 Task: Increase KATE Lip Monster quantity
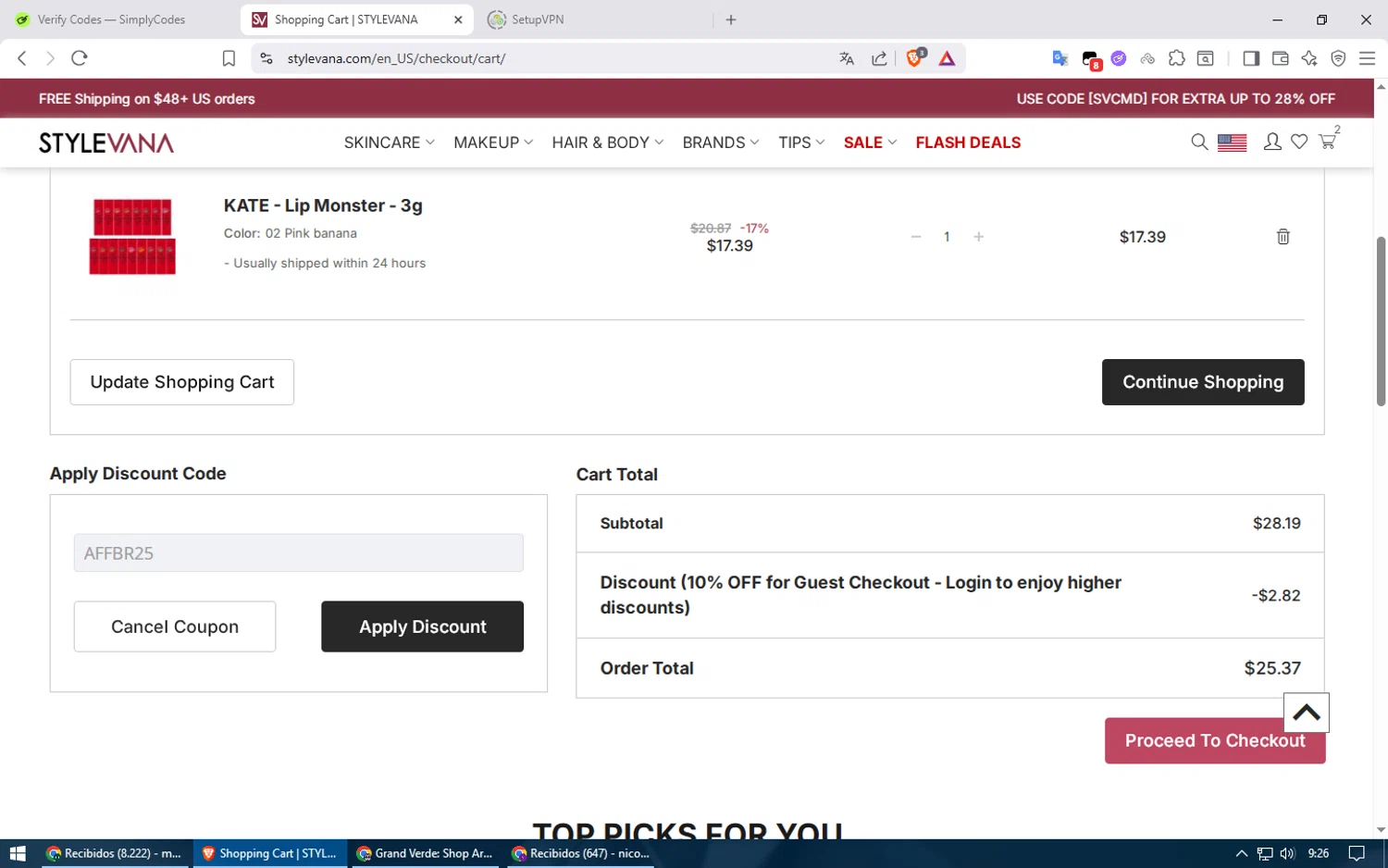point(978,237)
